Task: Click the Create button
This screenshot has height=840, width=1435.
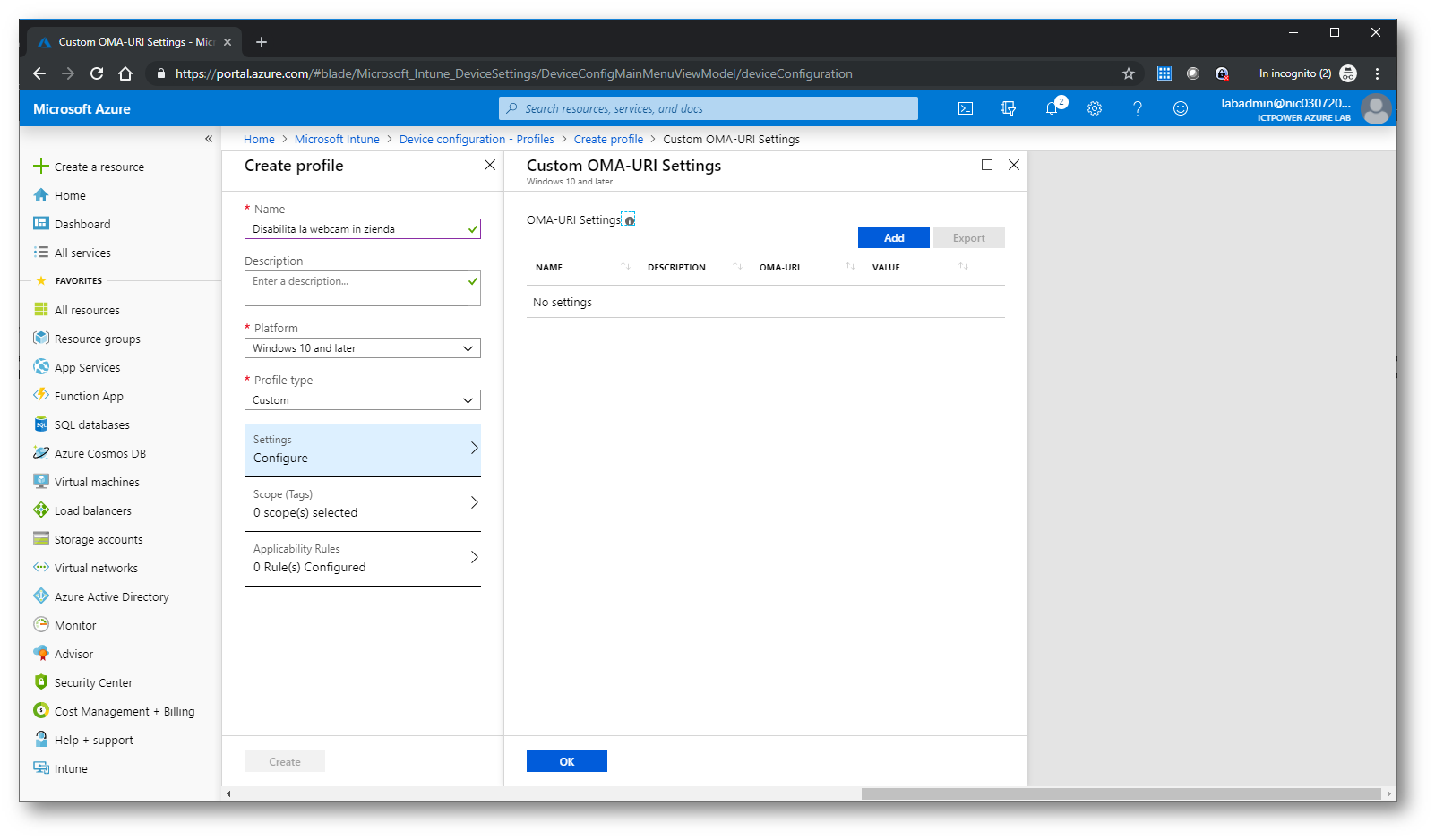Action: [285, 761]
